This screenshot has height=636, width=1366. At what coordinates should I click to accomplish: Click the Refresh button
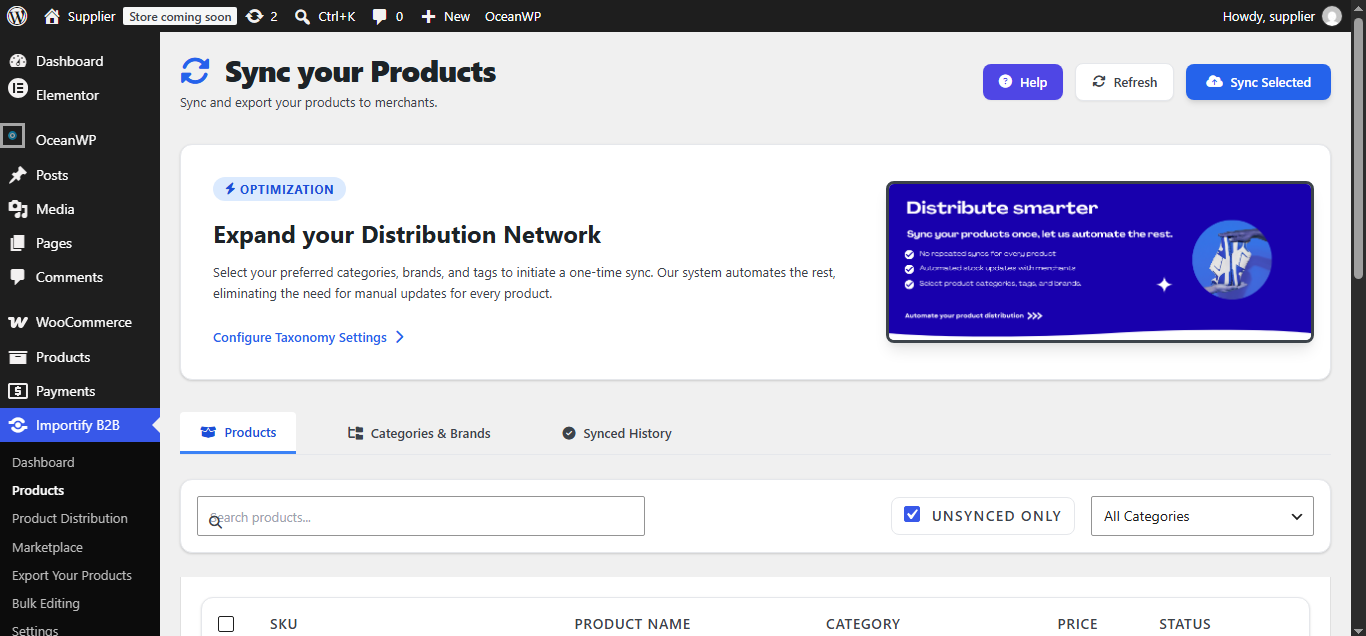tap(1124, 82)
